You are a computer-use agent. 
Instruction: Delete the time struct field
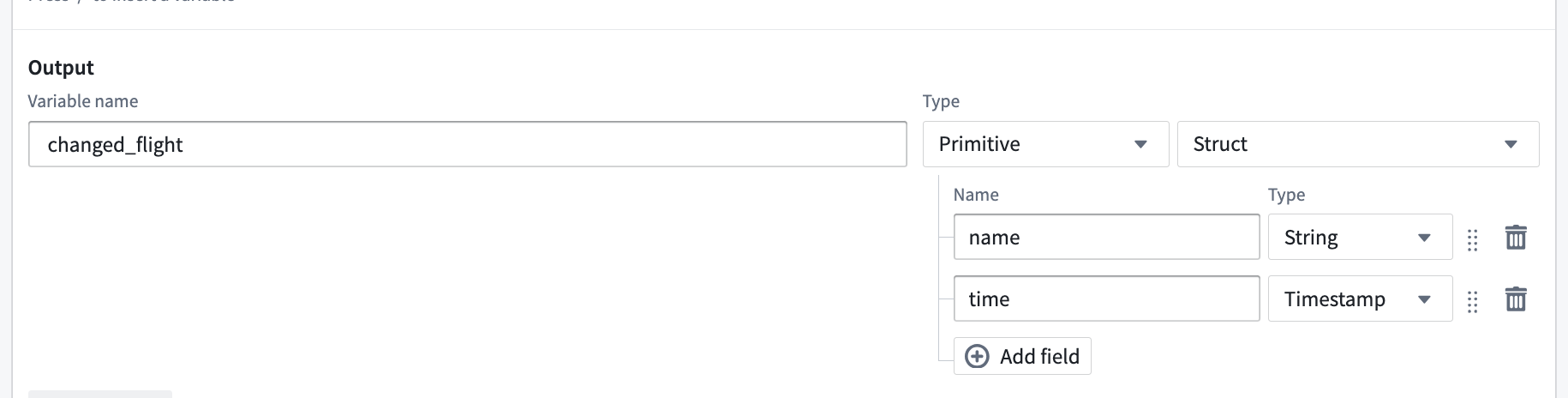1516,299
